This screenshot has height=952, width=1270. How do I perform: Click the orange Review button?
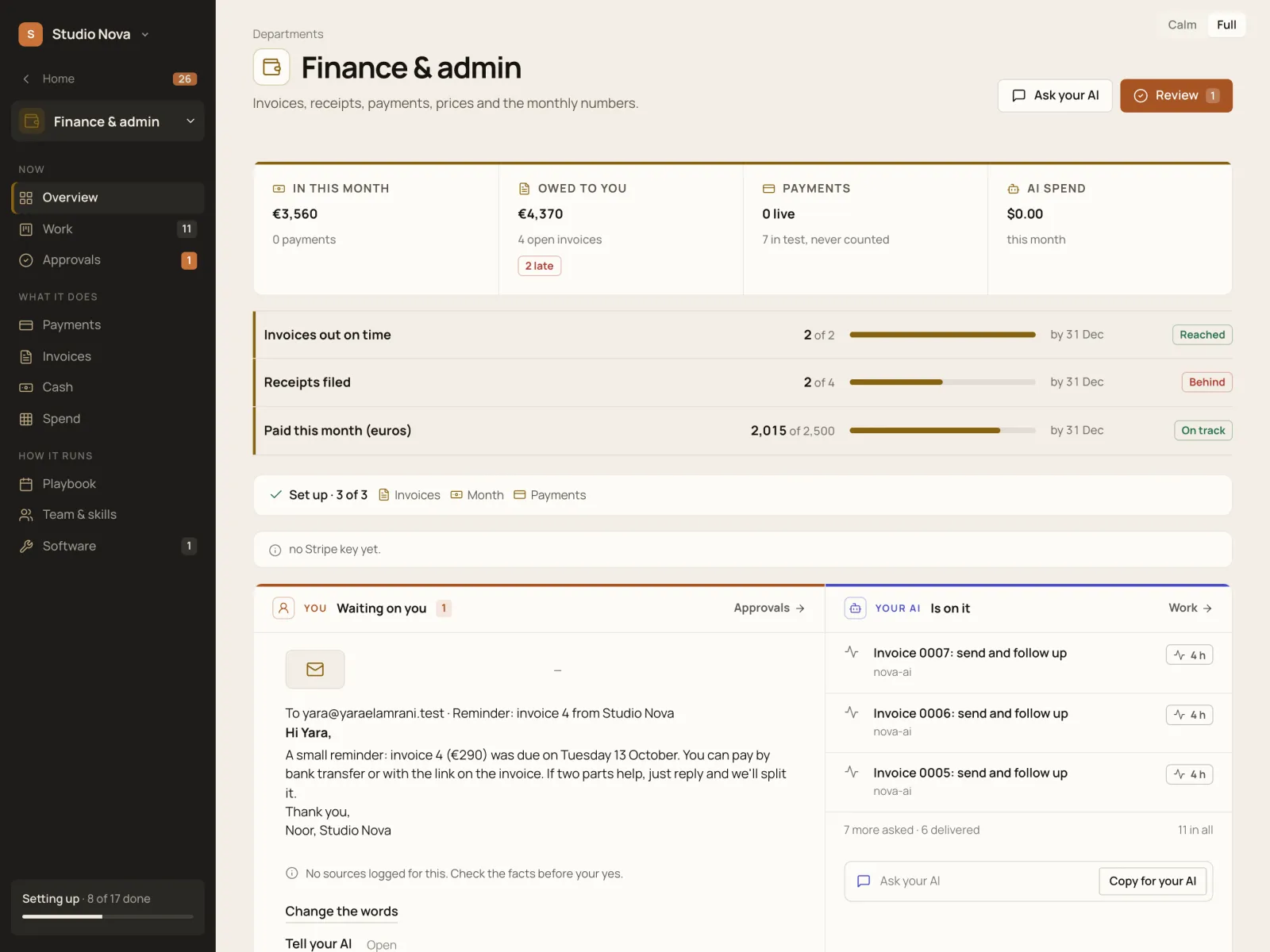1176,95
